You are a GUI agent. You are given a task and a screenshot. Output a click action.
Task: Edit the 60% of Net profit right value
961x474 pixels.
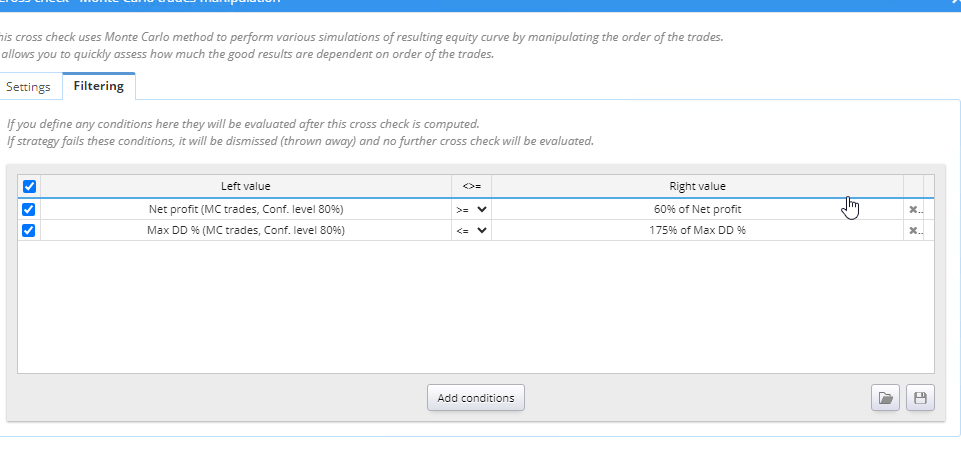(x=697, y=210)
